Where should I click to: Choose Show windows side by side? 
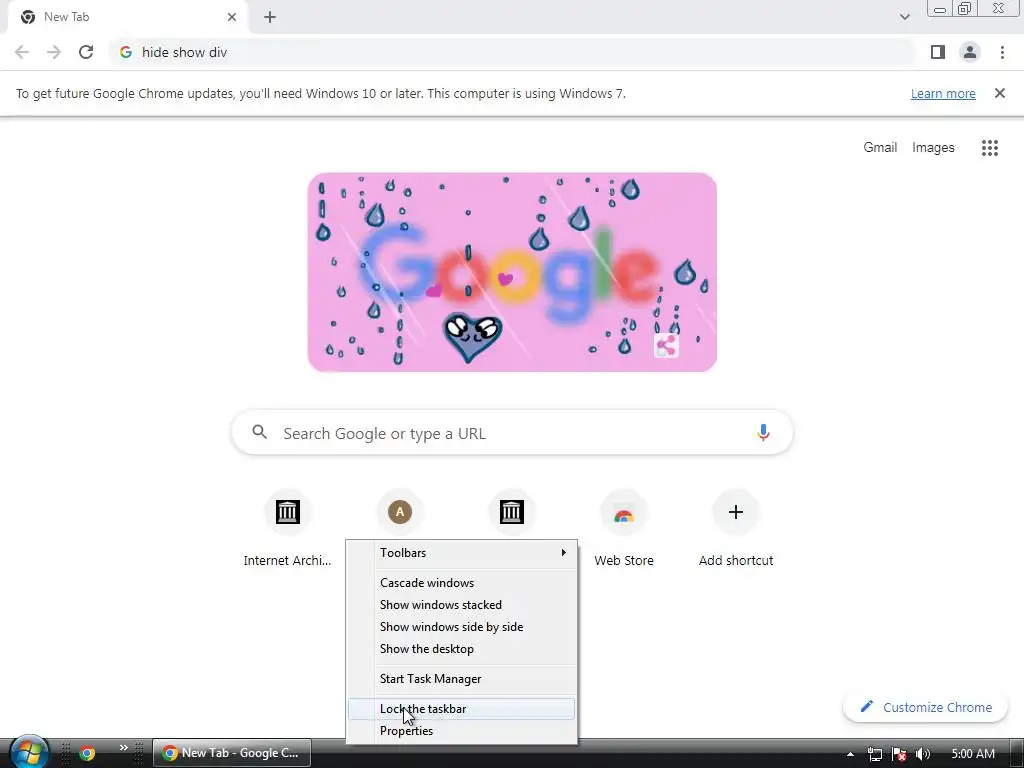(462, 627)
